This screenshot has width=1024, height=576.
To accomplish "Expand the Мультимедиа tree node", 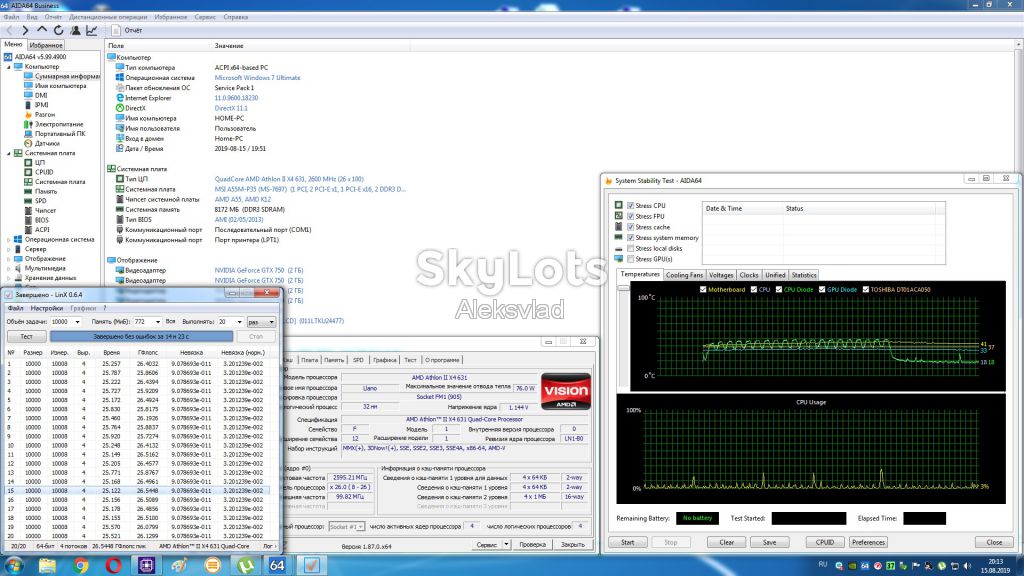I will pyautogui.click(x=9, y=268).
